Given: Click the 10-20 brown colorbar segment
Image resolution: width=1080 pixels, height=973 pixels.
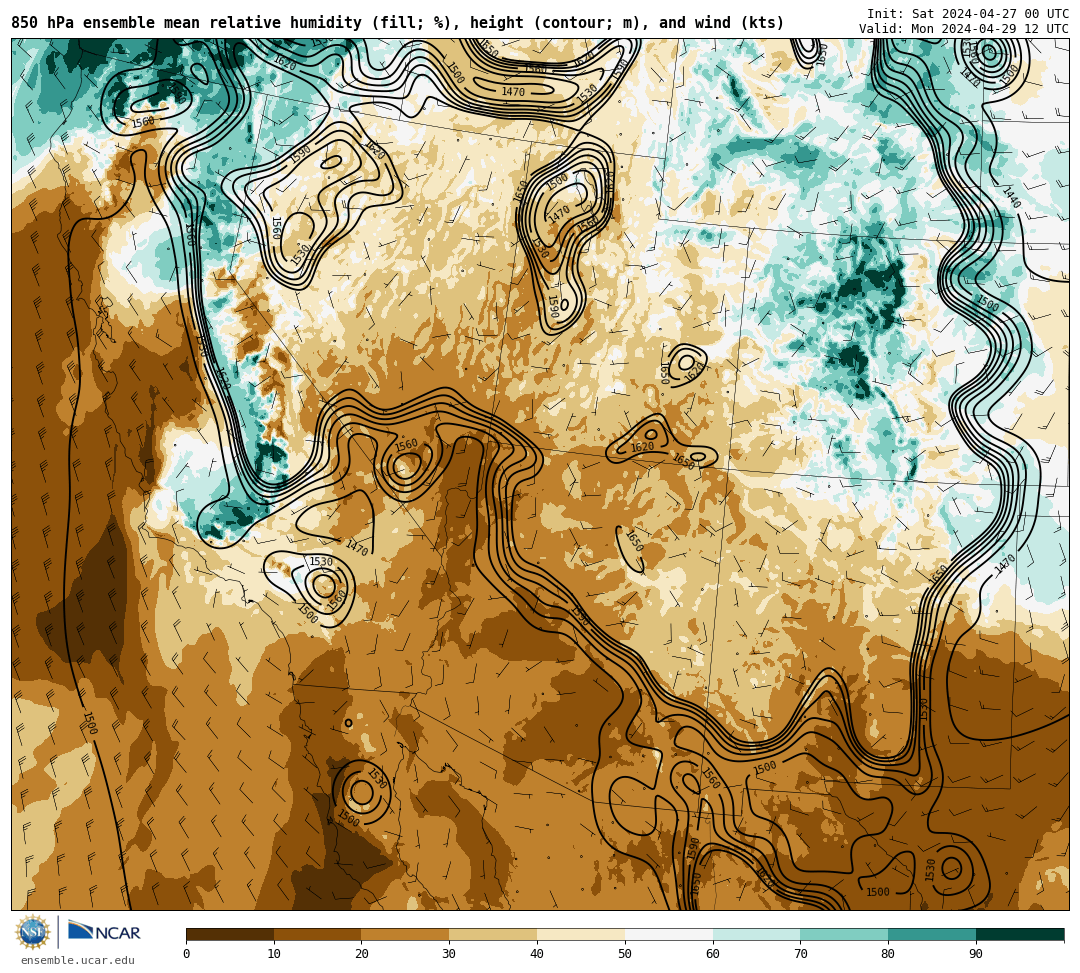Looking at the screenshot, I should pyautogui.click(x=318, y=934).
